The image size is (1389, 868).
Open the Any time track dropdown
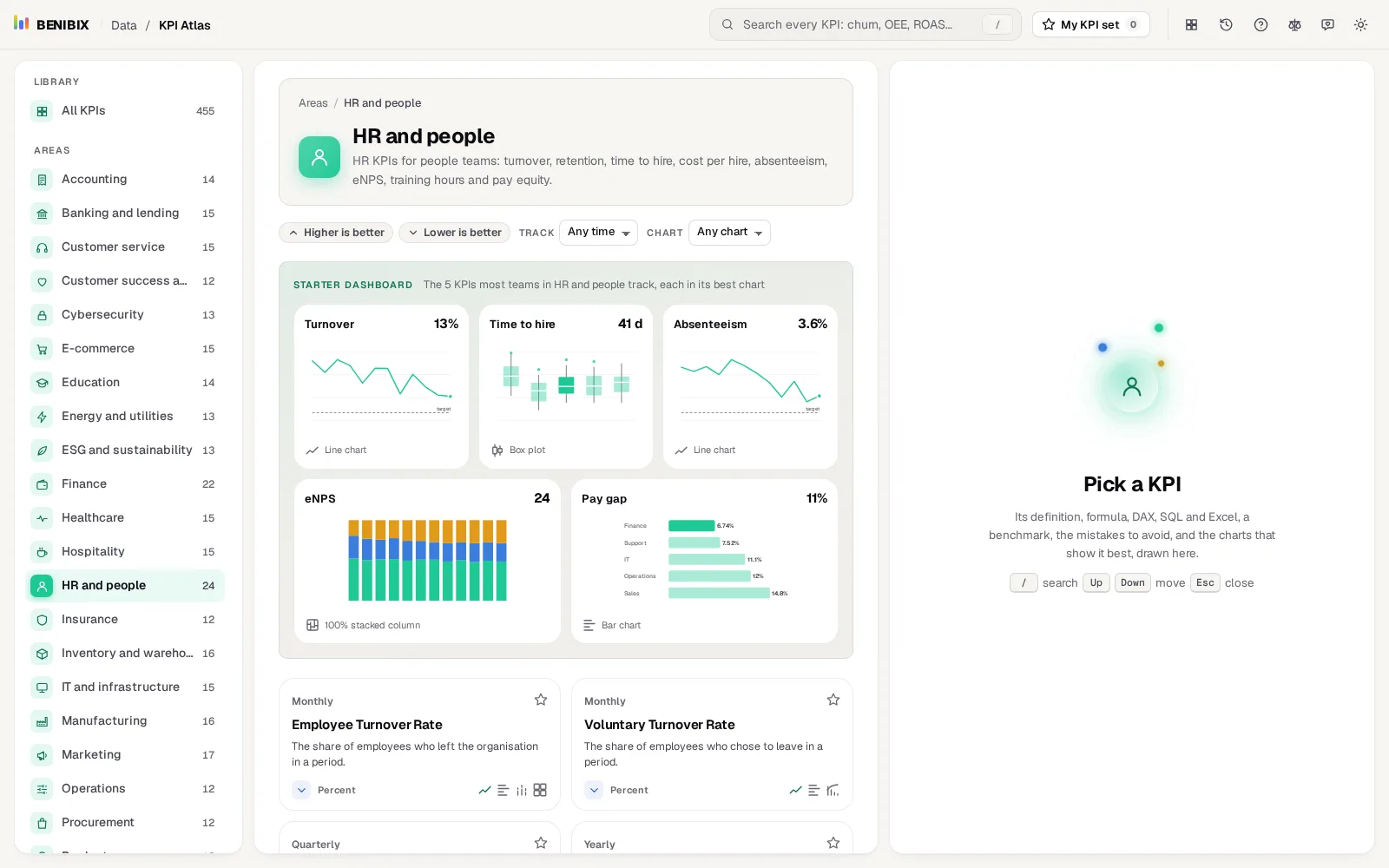tap(598, 233)
